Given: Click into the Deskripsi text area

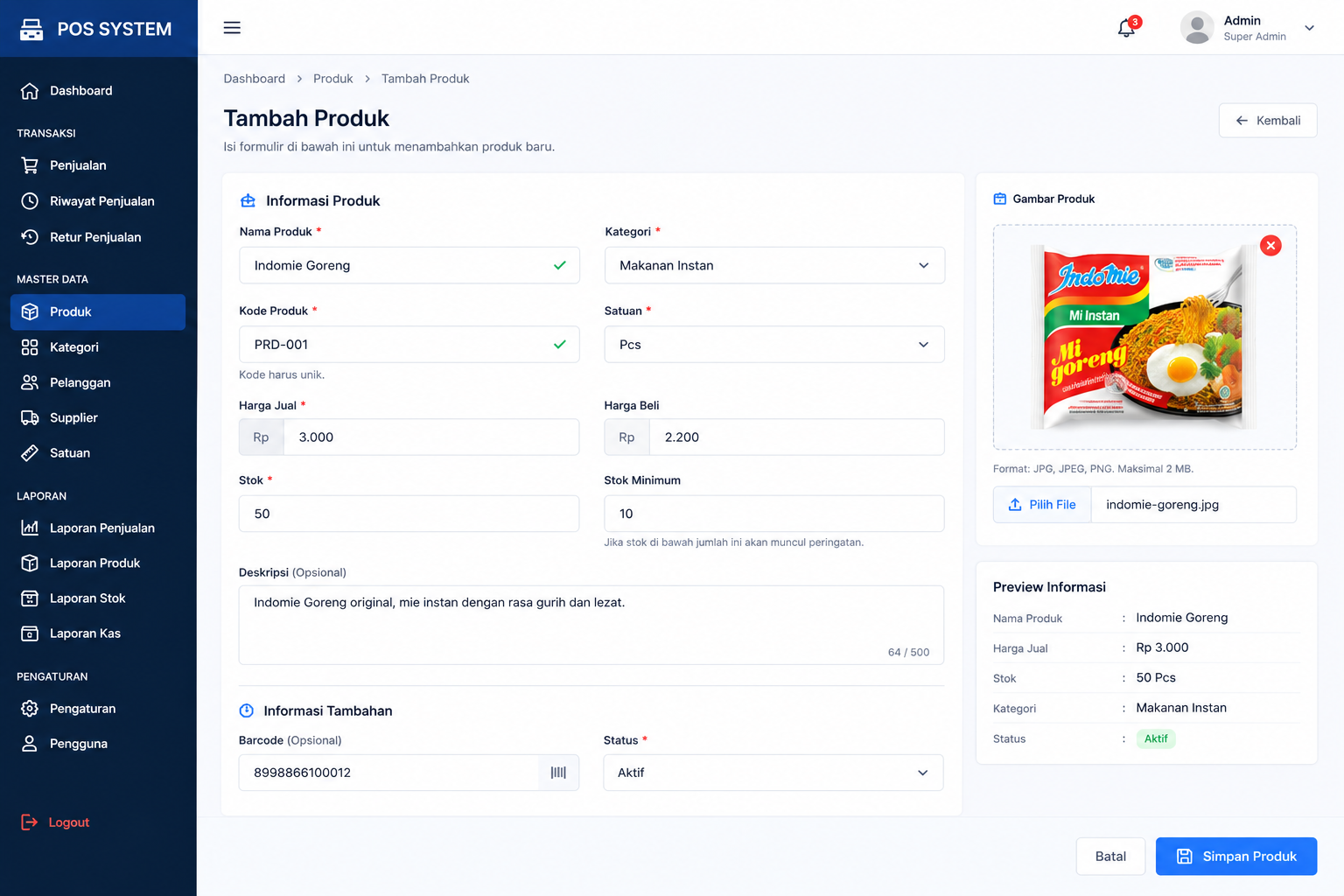Looking at the screenshot, I should pyautogui.click(x=591, y=626).
